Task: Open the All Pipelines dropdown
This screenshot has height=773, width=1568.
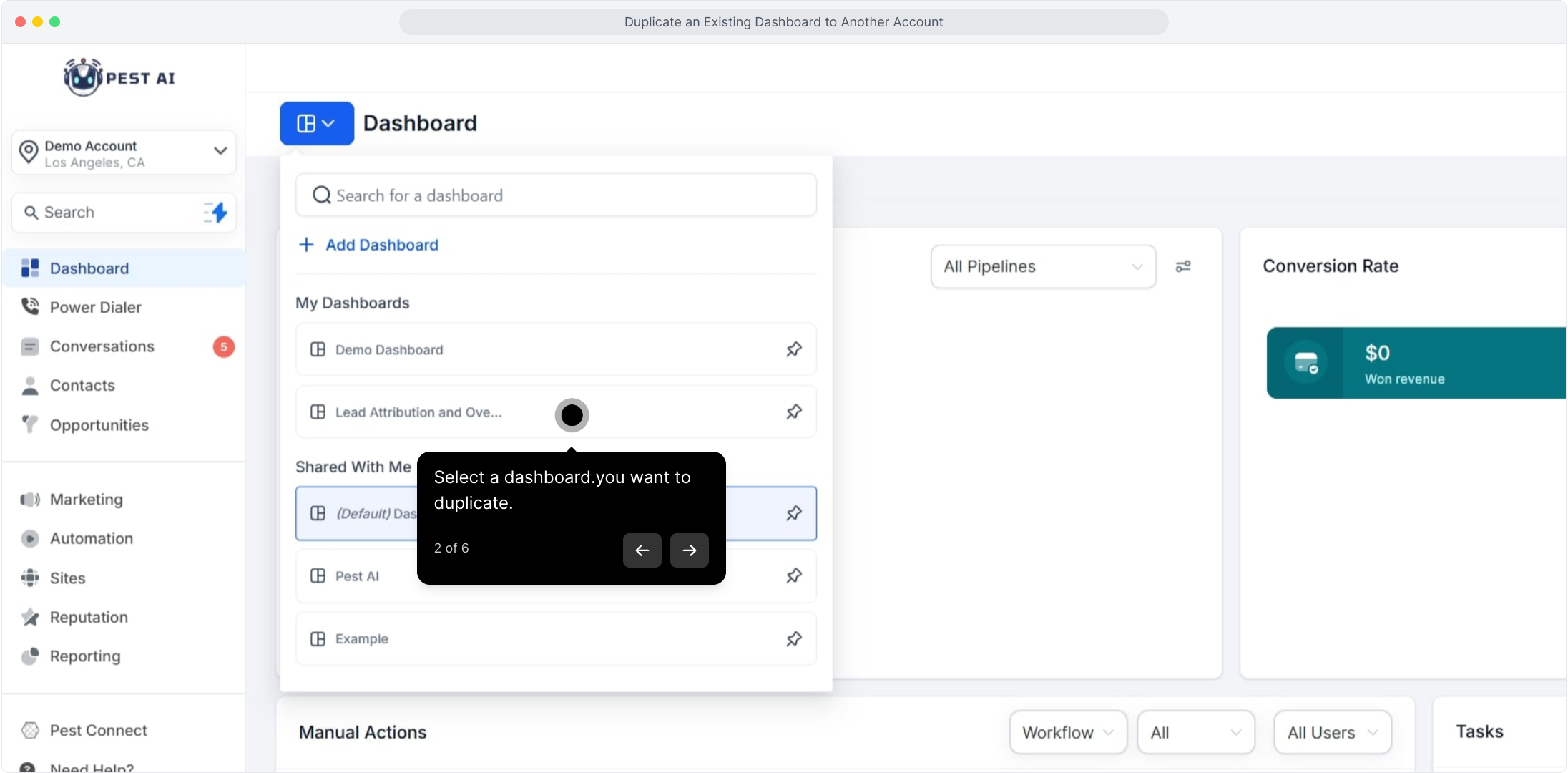Action: click(x=1043, y=266)
